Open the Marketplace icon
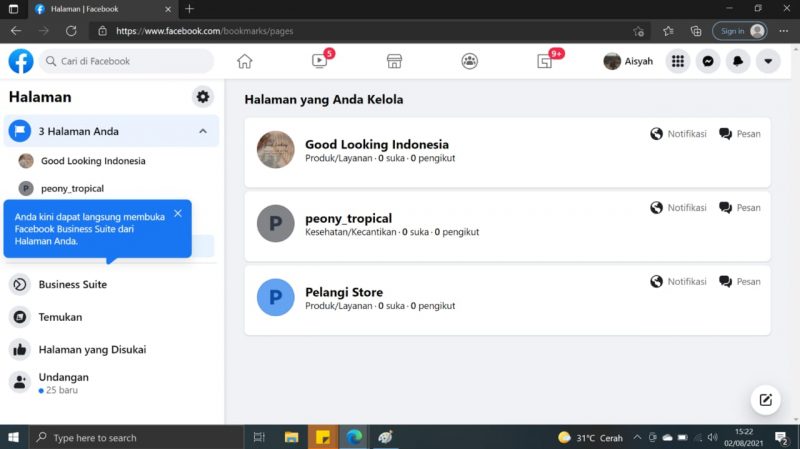Image resolution: width=800 pixels, height=449 pixels. [394, 61]
